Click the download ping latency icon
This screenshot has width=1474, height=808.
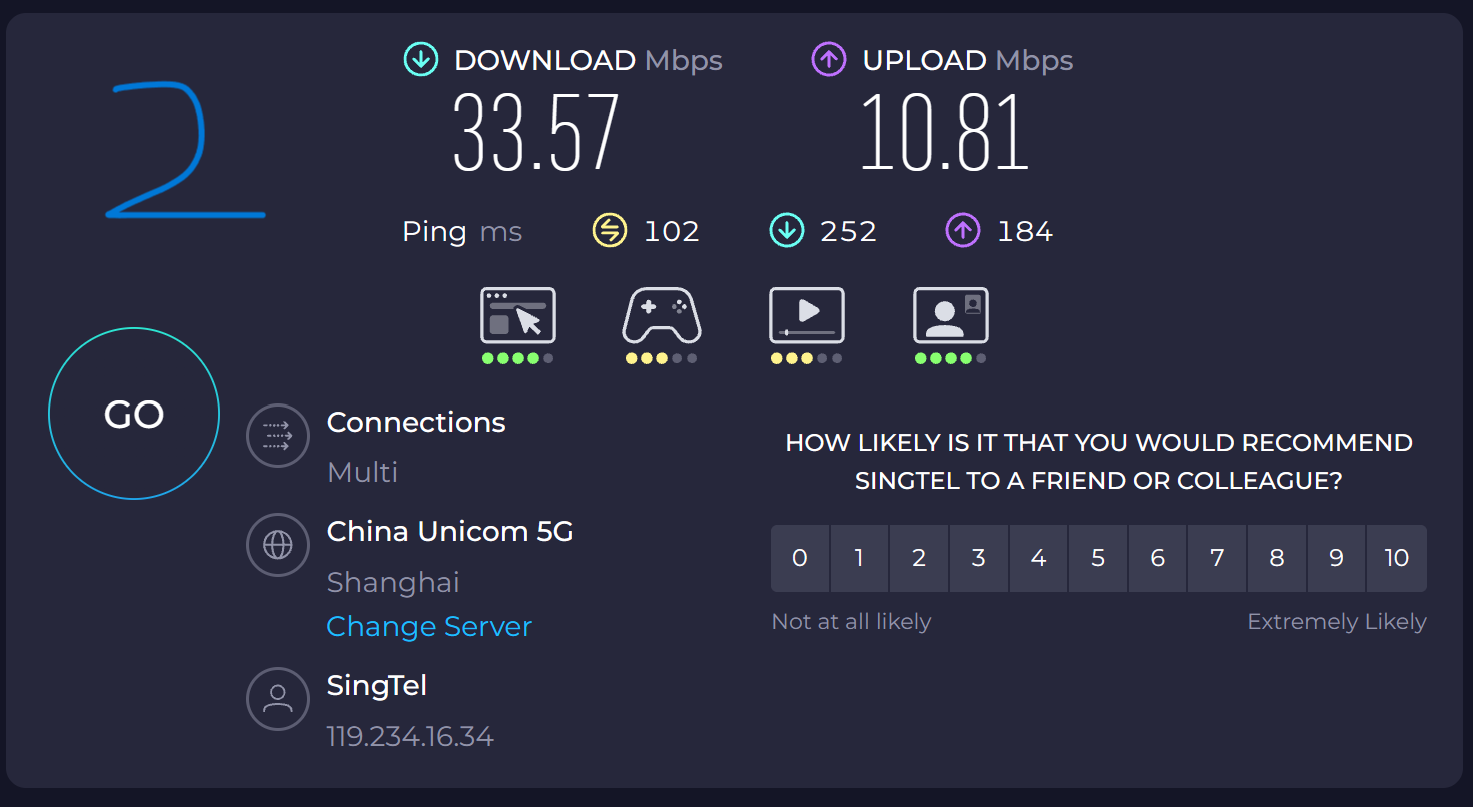point(786,231)
